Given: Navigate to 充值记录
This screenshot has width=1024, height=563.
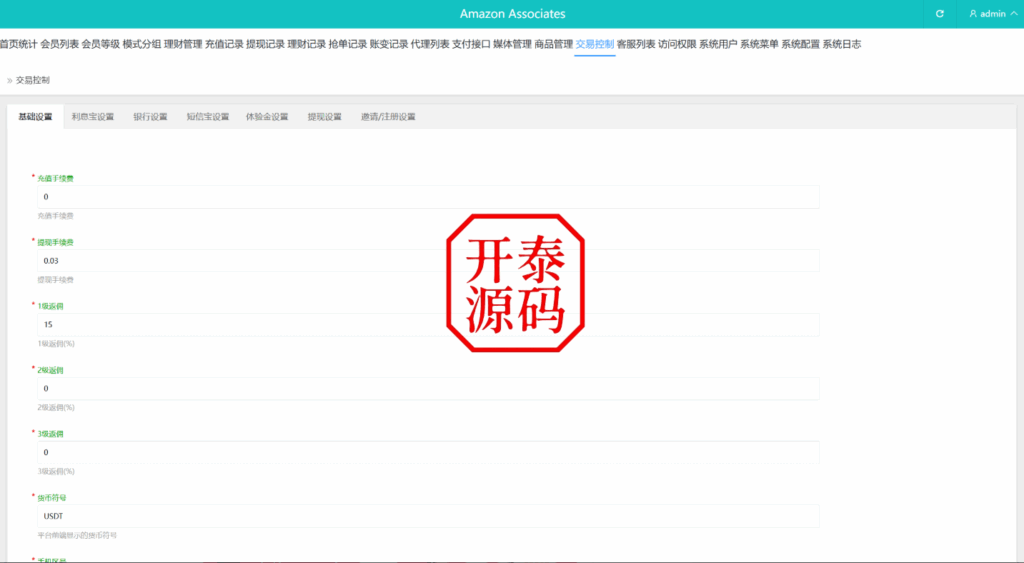Looking at the screenshot, I should [224, 44].
